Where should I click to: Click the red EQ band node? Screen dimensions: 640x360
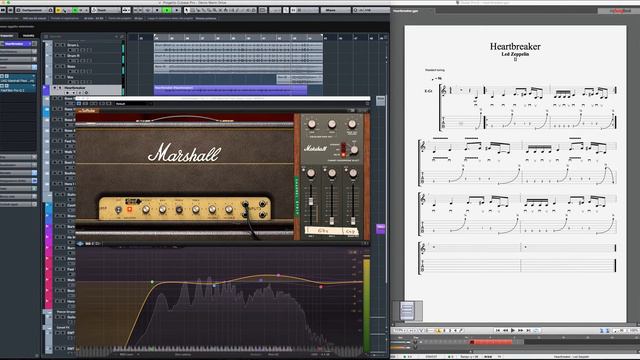(321, 287)
